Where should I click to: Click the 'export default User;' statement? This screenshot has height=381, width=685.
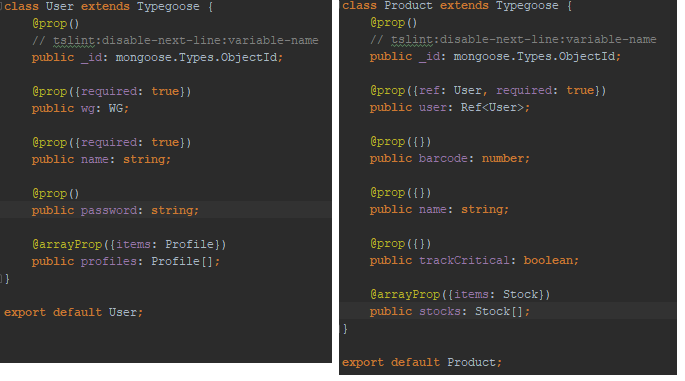click(73, 312)
